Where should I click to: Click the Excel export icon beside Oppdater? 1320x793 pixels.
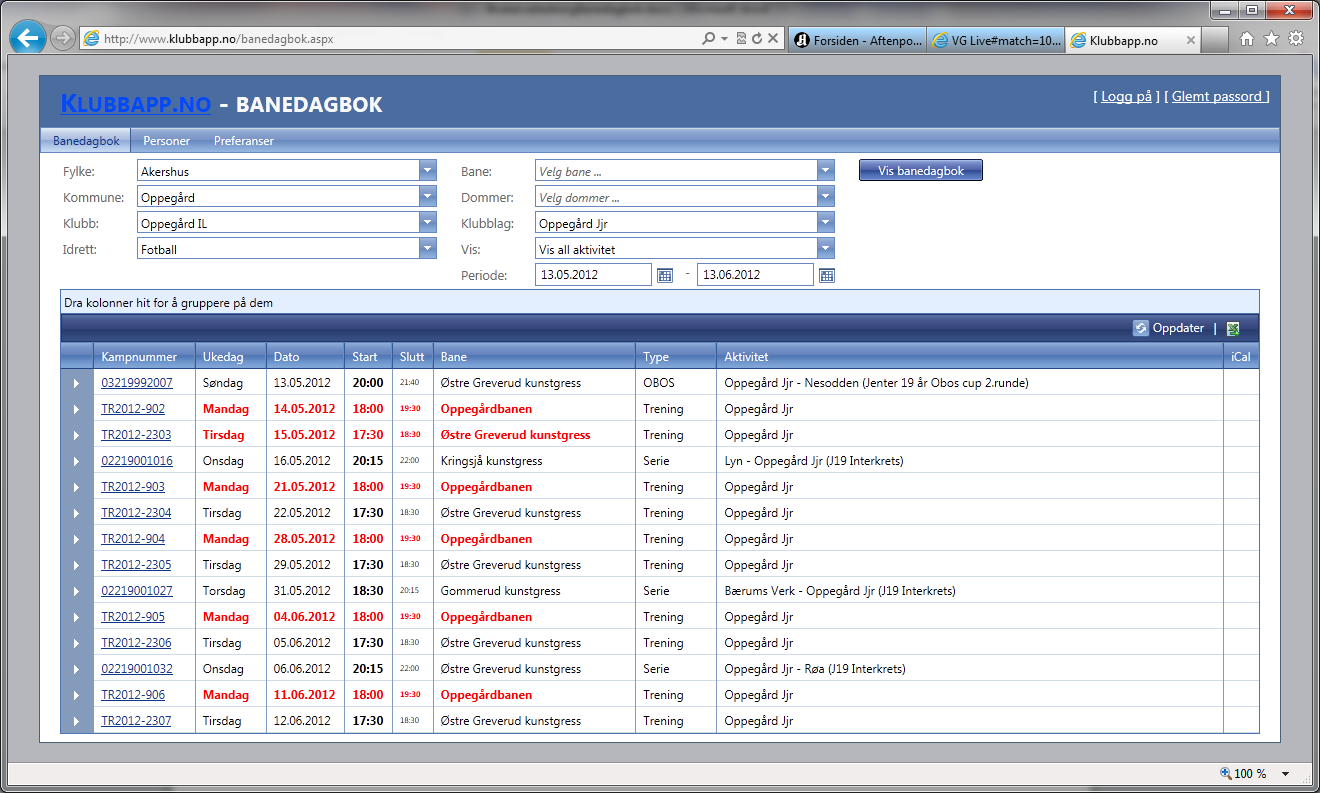tap(1233, 328)
